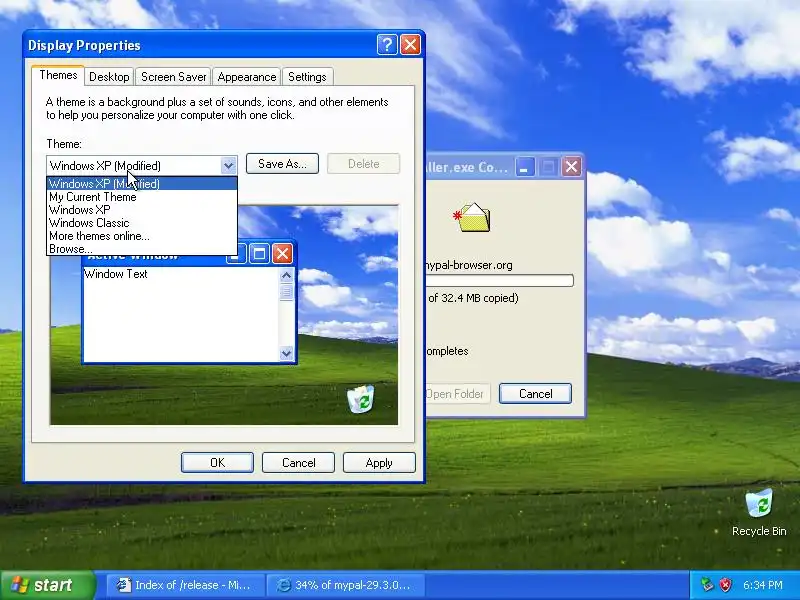Minimize the file download copy dialog

[524, 167]
